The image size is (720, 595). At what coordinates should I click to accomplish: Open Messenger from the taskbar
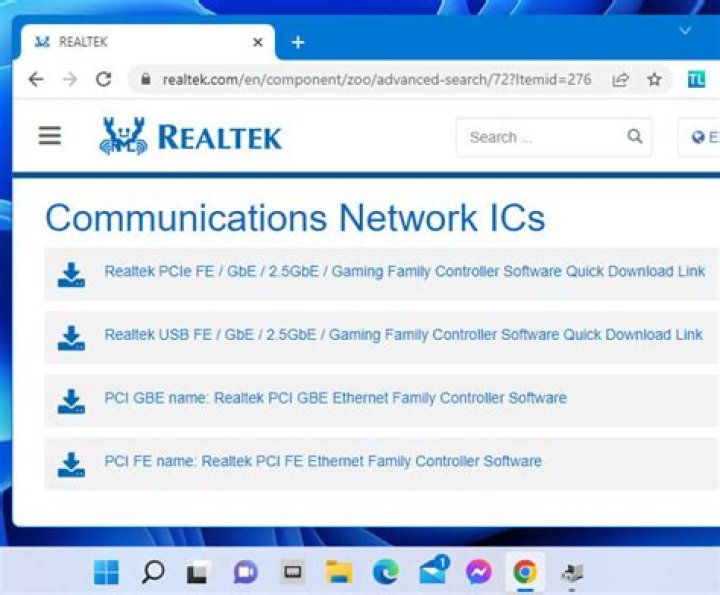(478, 572)
